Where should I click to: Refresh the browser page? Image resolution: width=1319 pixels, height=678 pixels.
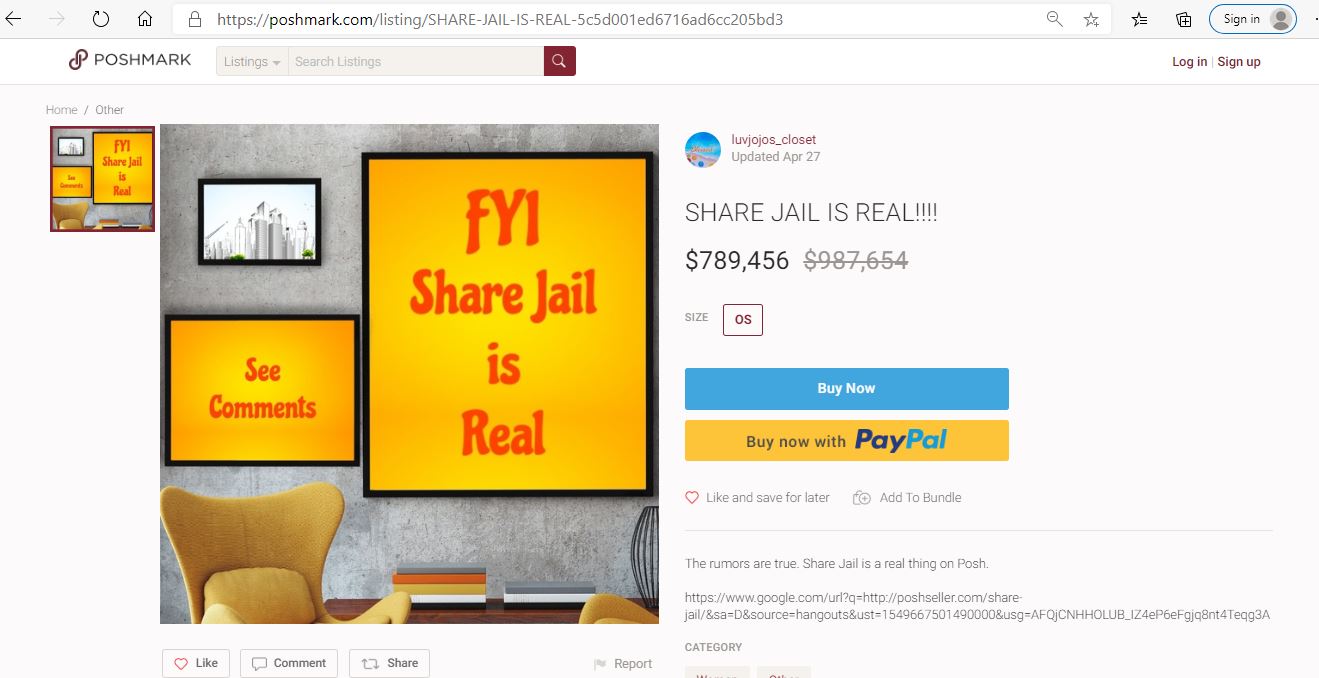tap(100, 19)
